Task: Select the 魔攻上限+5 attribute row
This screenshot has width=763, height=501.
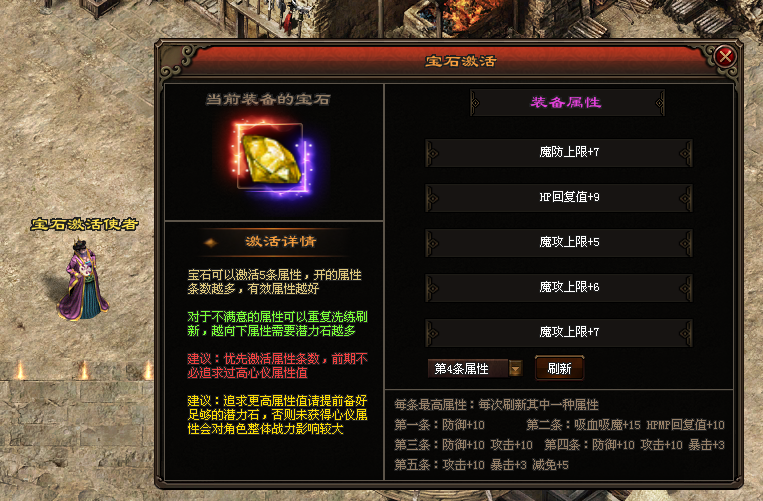Action: 559,242
